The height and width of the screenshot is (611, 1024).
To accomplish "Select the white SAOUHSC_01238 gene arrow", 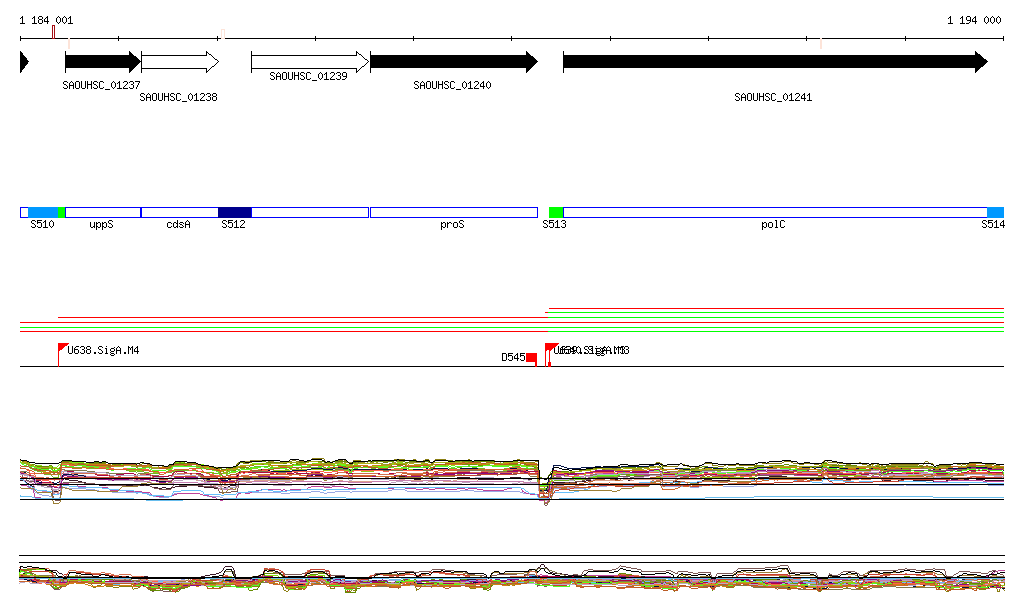I will [179, 62].
